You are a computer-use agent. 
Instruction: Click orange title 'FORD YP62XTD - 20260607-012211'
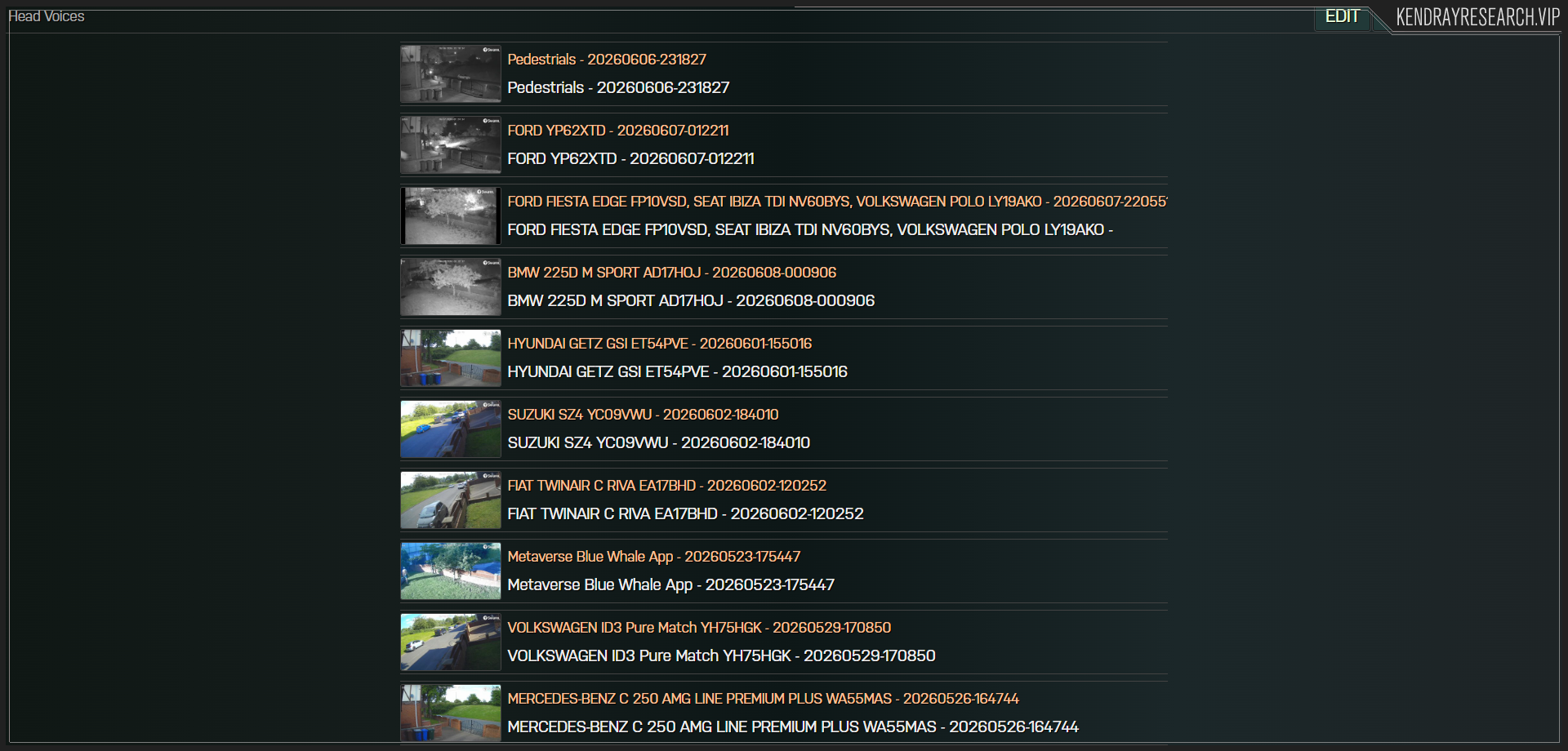pyautogui.click(x=618, y=131)
